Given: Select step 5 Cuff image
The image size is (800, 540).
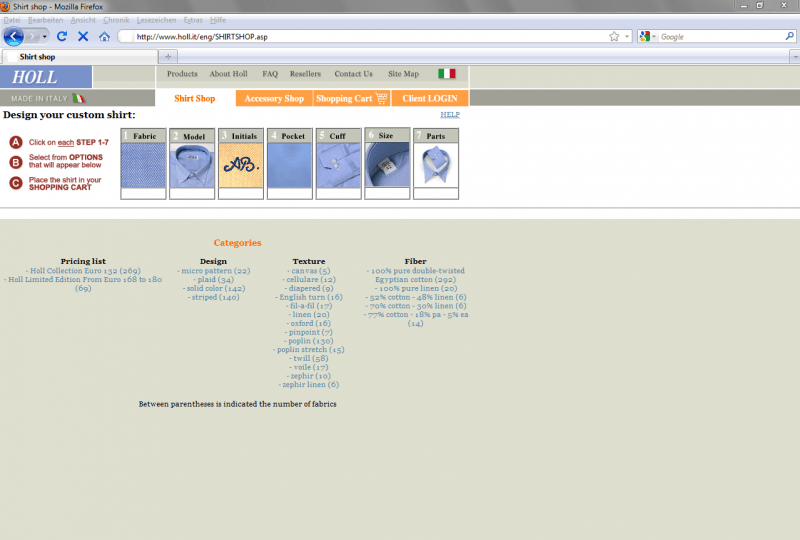Looking at the screenshot, I should 338,165.
